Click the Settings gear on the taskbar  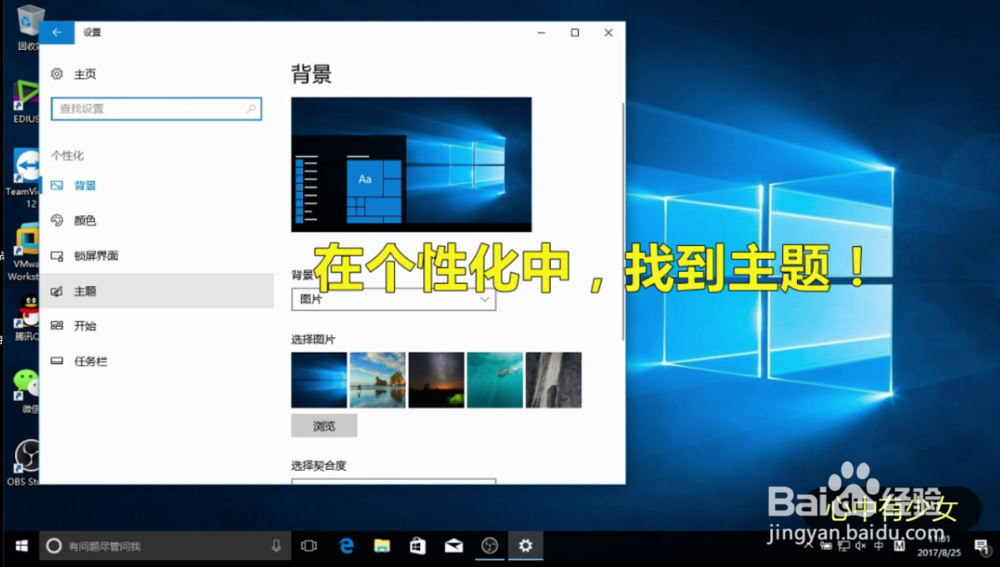pyautogui.click(x=526, y=546)
